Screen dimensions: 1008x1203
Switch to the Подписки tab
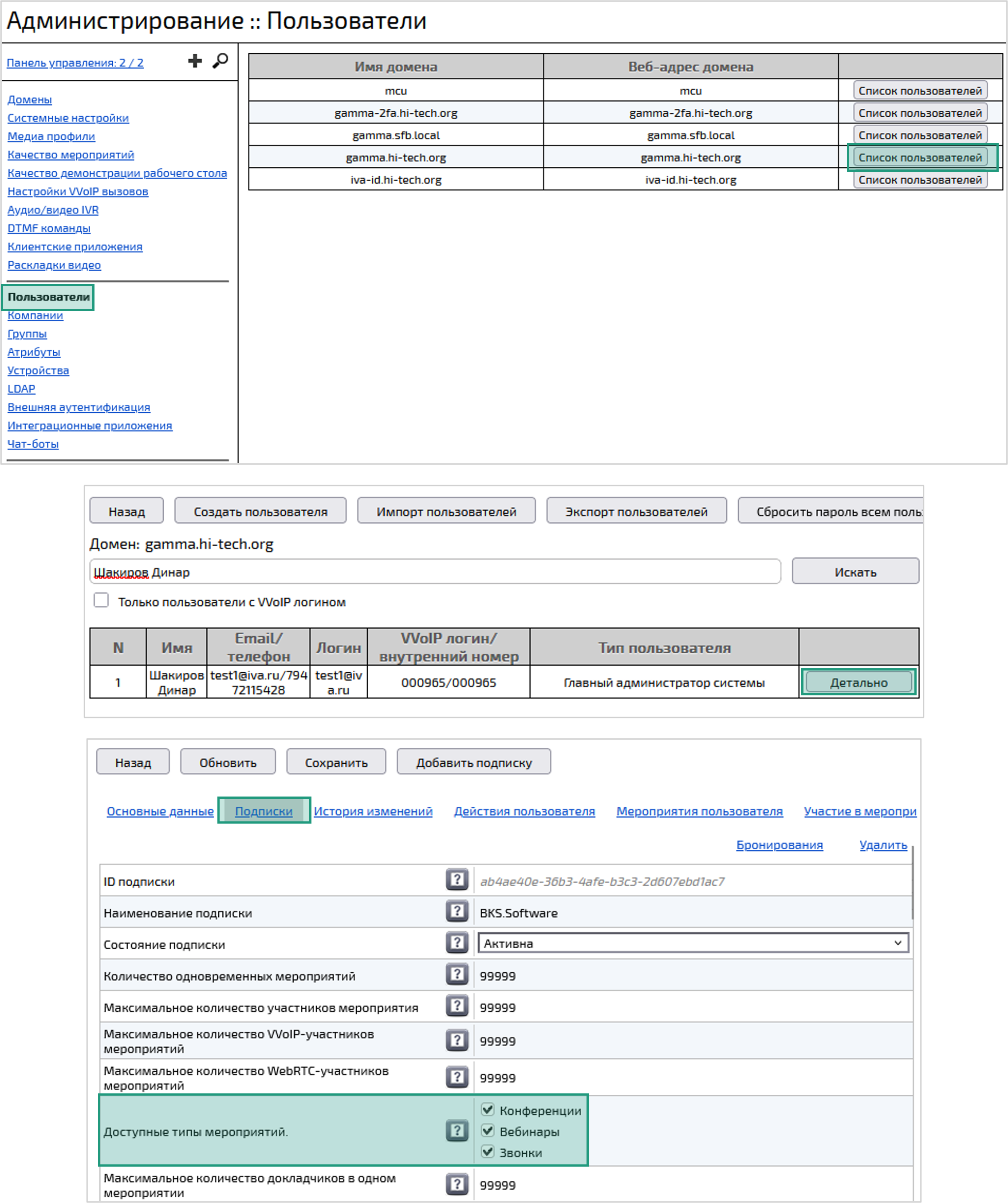(x=264, y=811)
